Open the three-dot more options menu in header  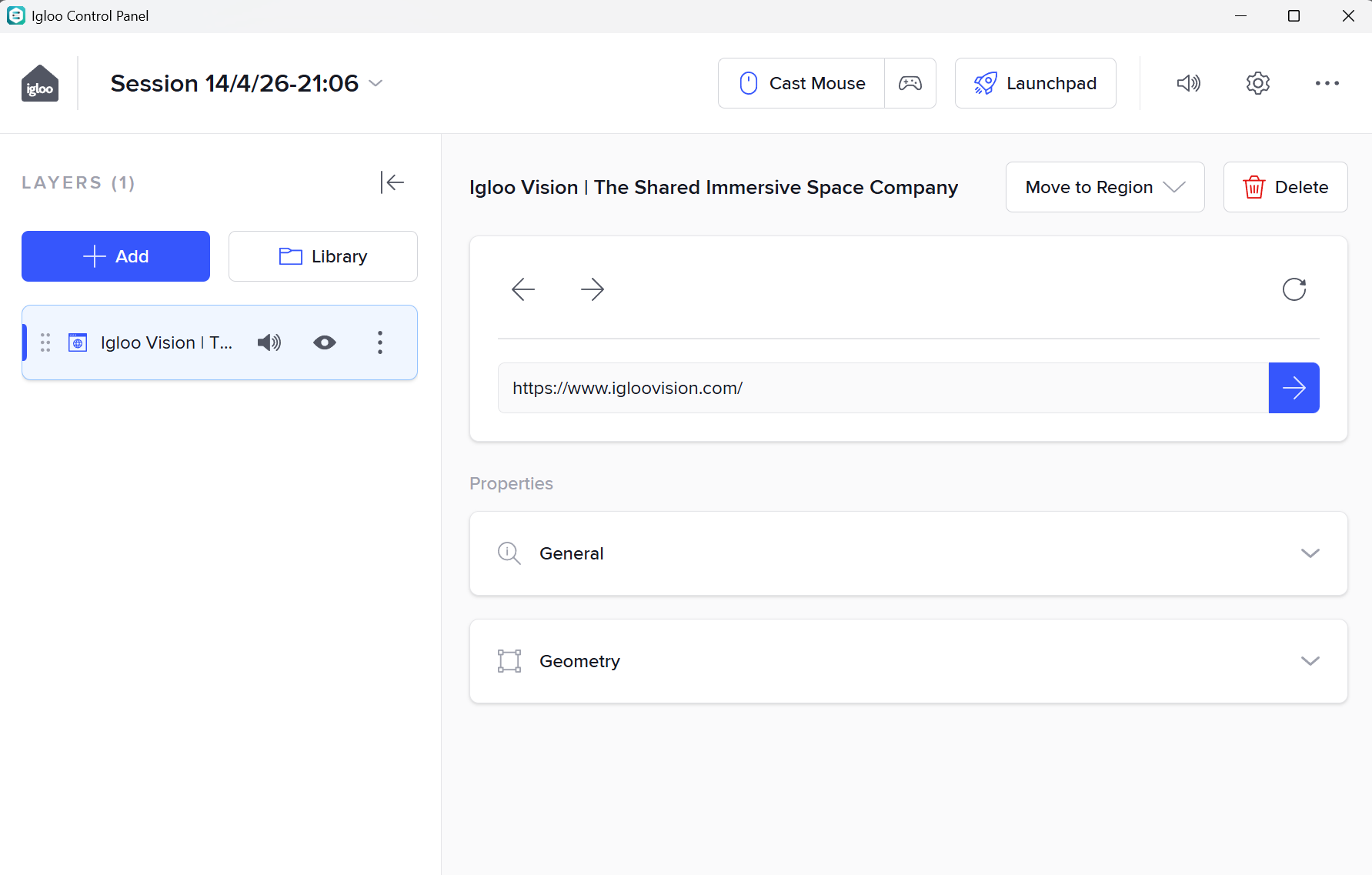1327,83
